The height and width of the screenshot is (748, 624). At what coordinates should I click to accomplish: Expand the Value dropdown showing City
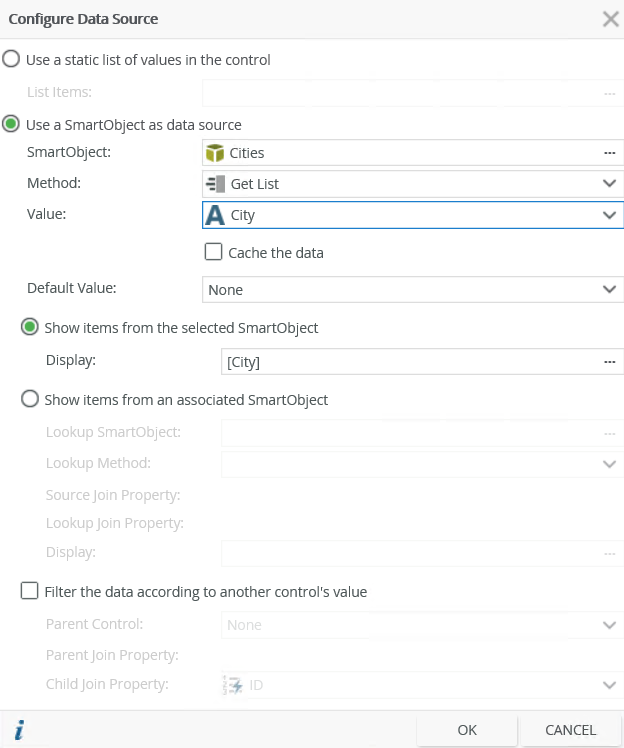608,215
